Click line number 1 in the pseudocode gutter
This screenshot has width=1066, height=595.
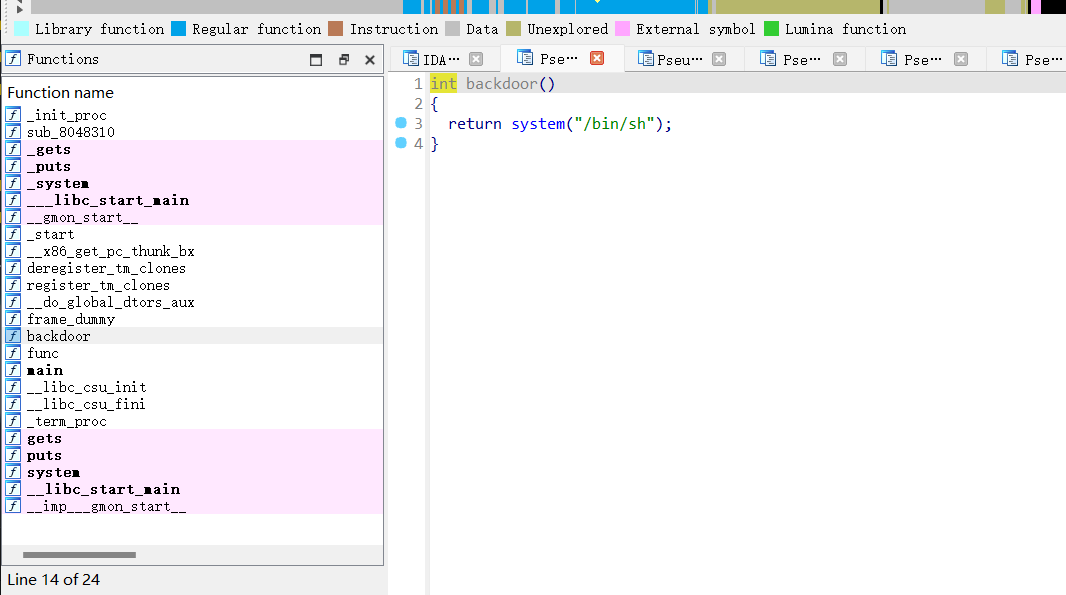point(417,84)
